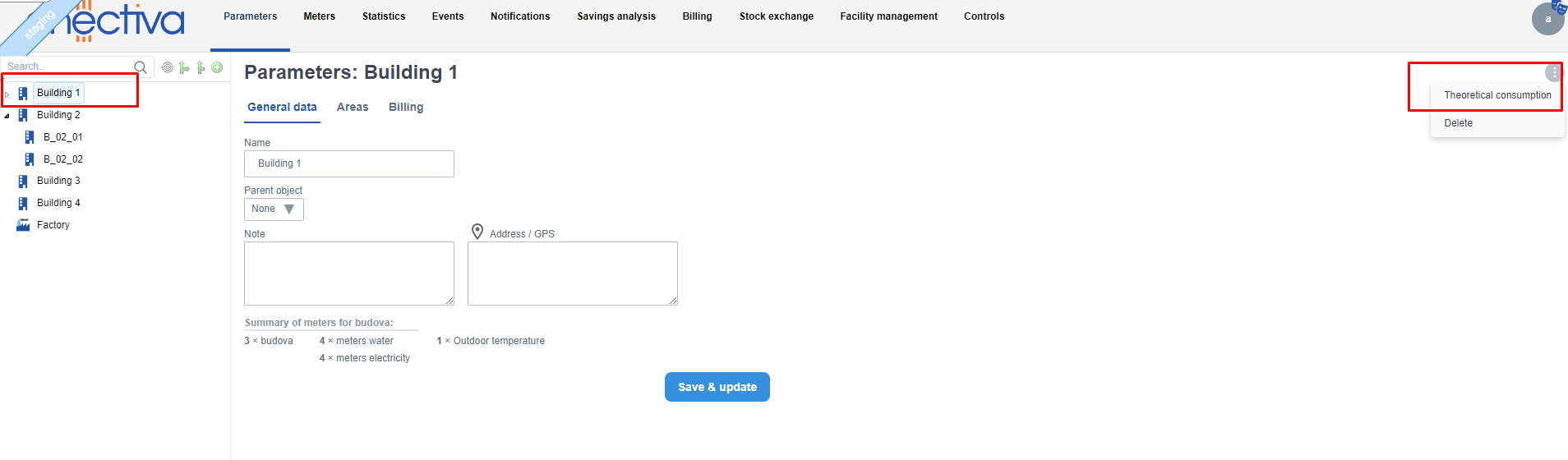Click into the Name input field
The width and height of the screenshot is (1568, 460).
348,163
